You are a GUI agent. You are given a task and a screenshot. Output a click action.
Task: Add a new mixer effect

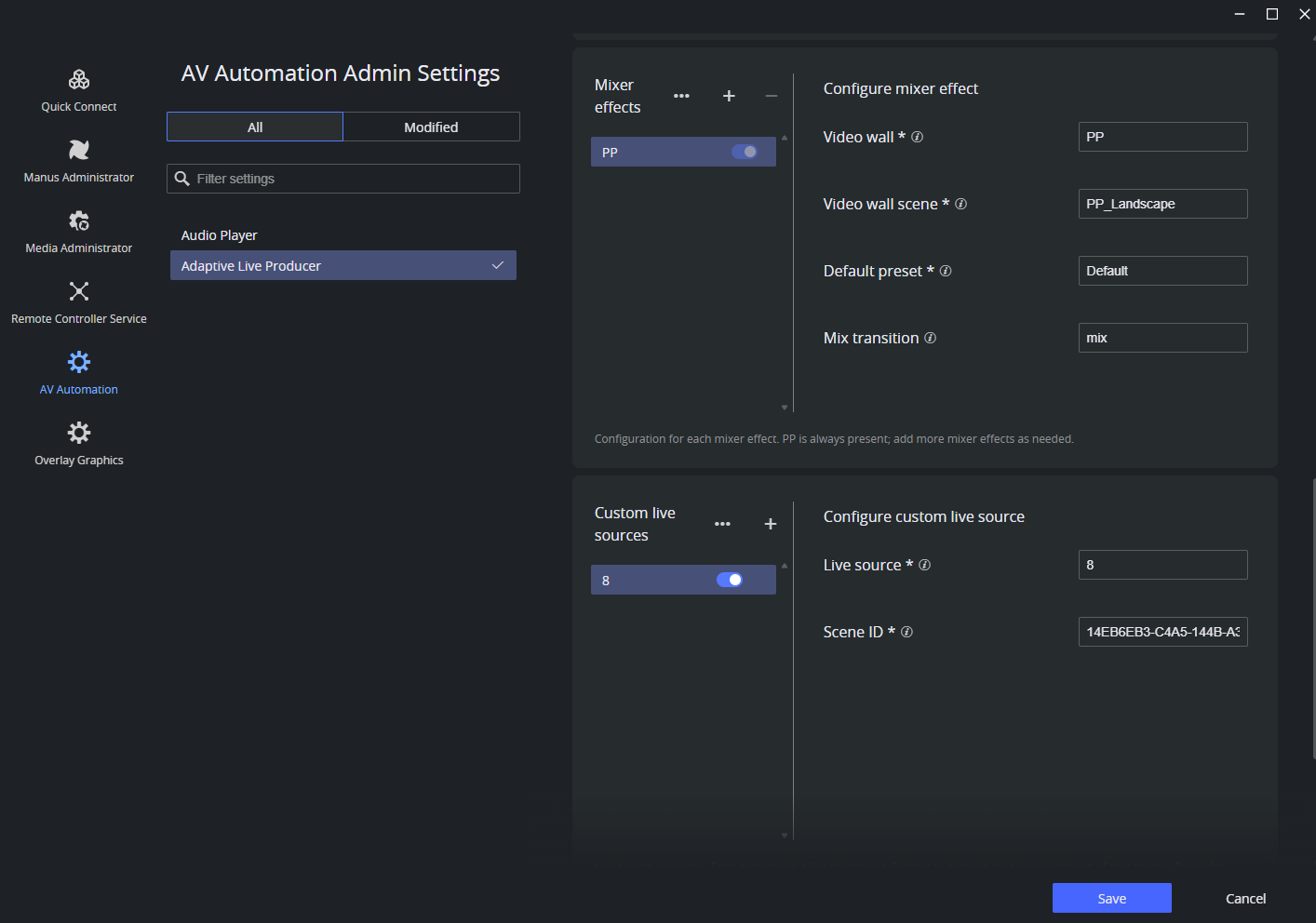729,96
